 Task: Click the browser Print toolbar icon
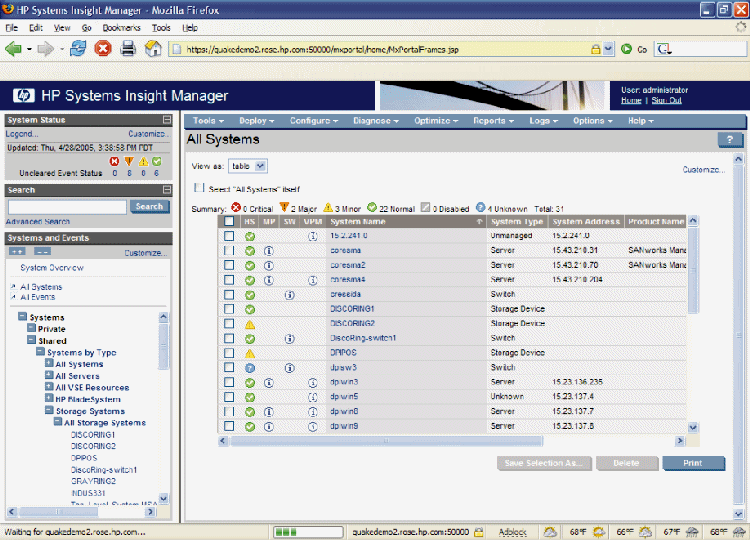[x=129, y=48]
